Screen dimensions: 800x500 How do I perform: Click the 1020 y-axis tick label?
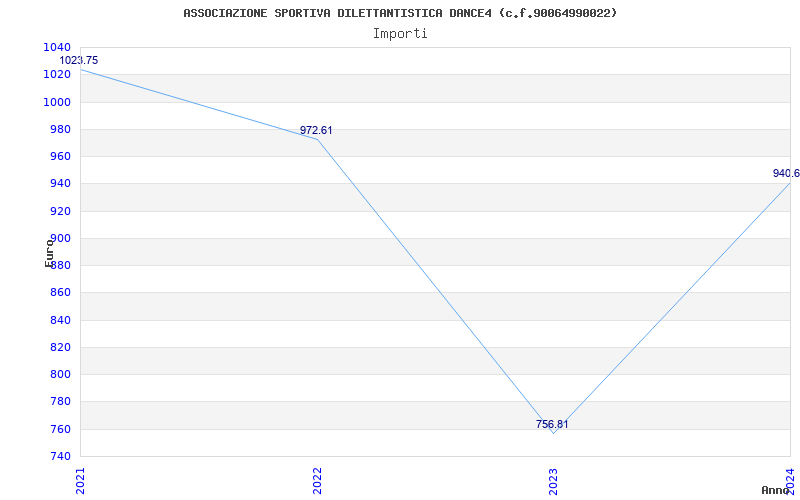pyautogui.click(x=57, y=74)
